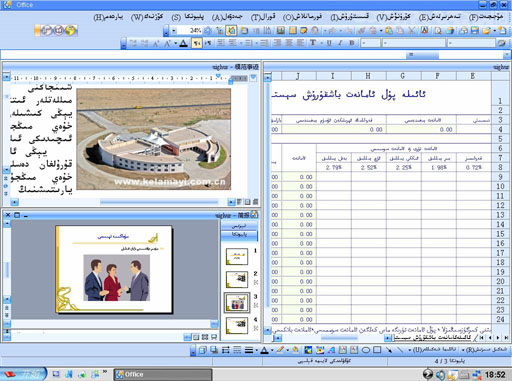This screenshot has height=381, width=512.
Task: Click the Office taskbar button
Action: pos(162,374)
